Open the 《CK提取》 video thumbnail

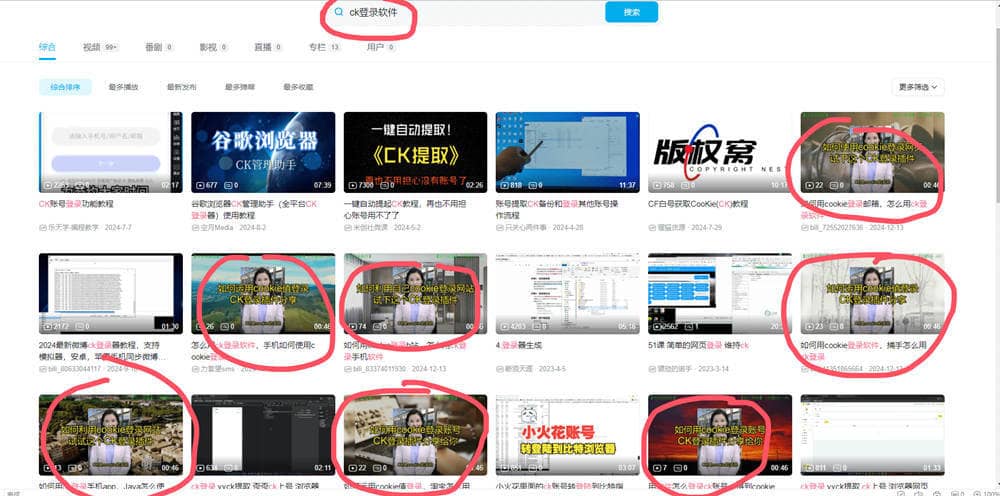[x=415, y=152]
